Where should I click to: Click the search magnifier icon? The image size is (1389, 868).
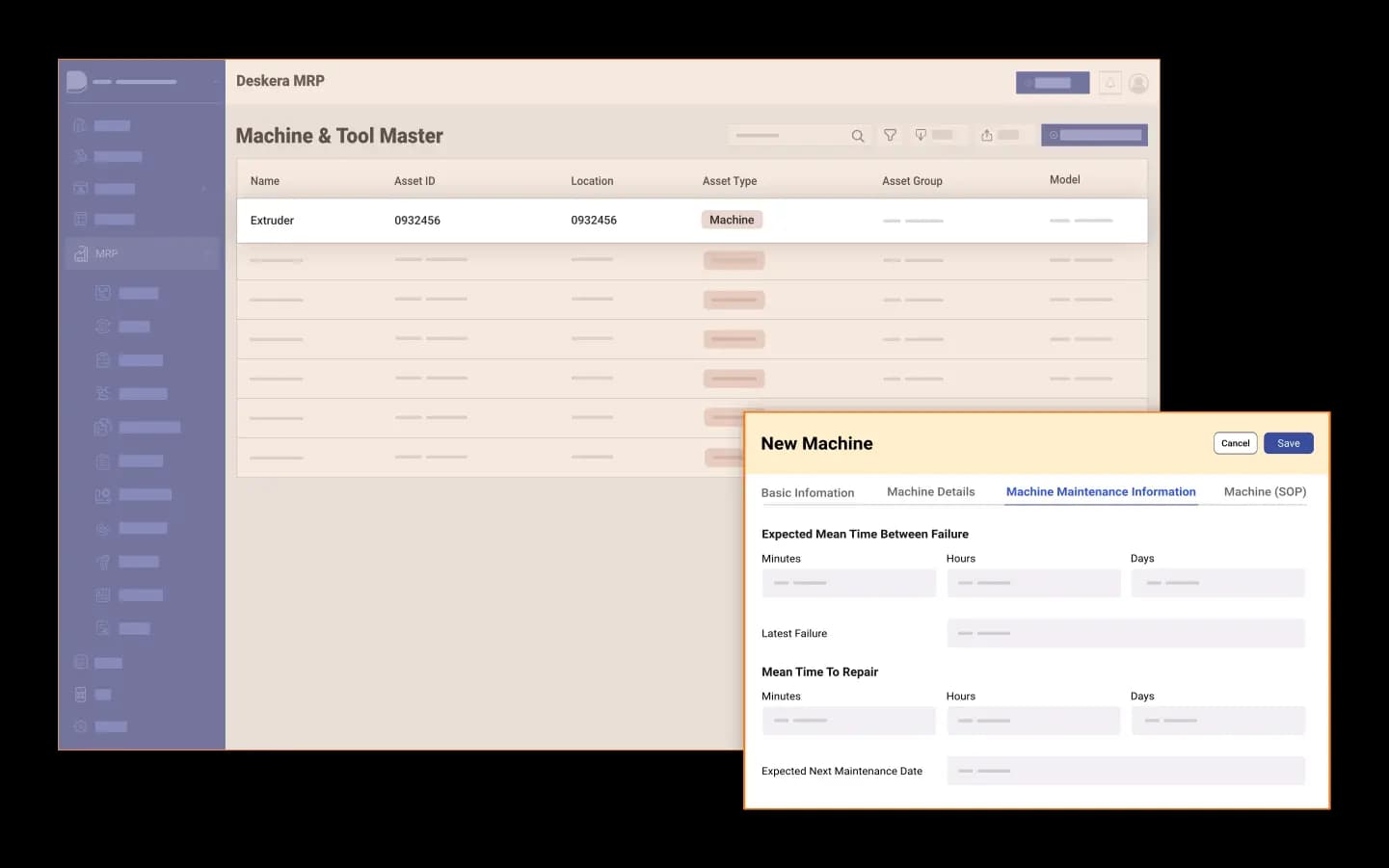pyautogui.click(x=857, y=136)
